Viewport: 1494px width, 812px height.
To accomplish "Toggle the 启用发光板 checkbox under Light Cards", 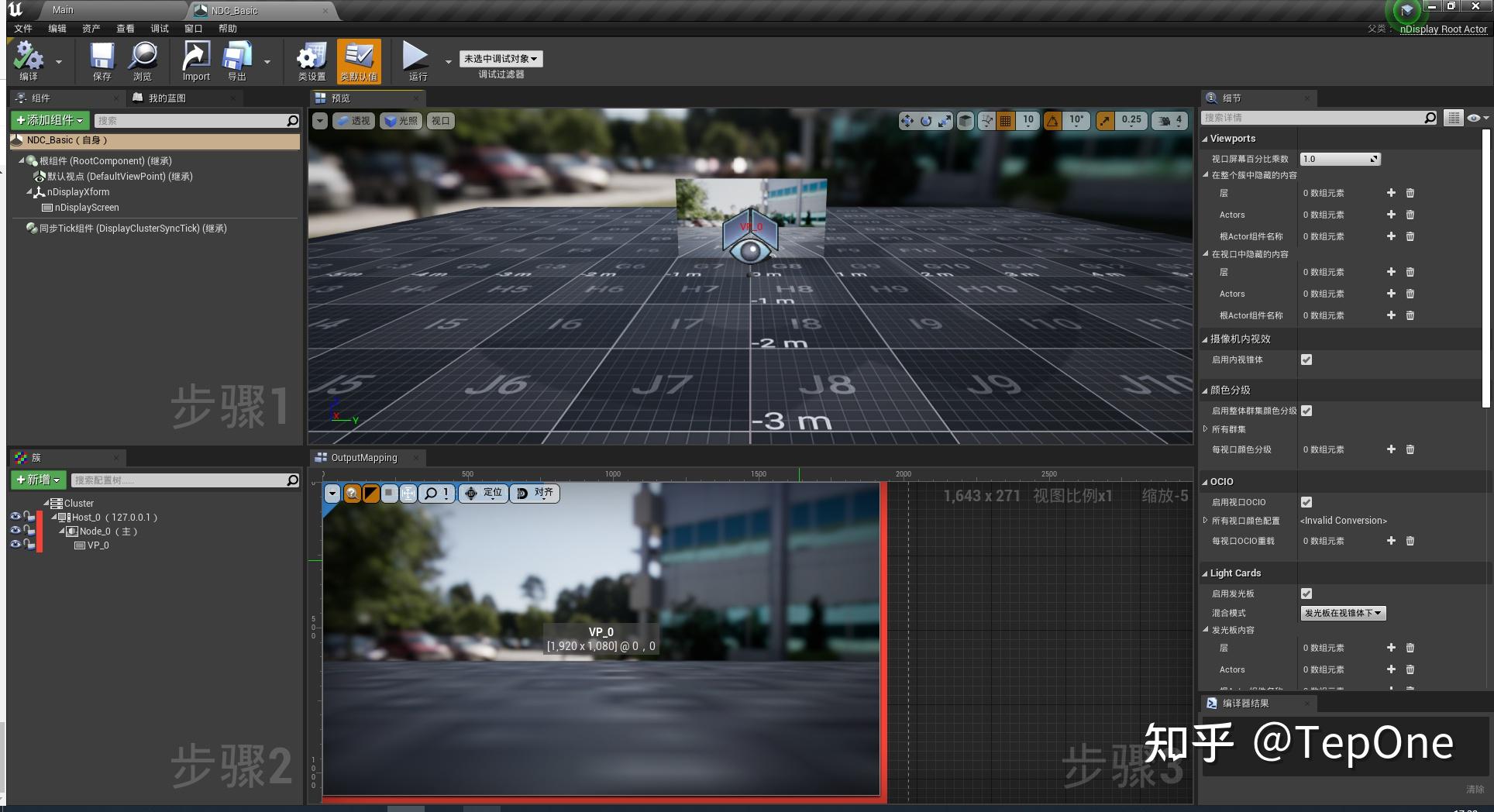I will (x=1306, y=594).
